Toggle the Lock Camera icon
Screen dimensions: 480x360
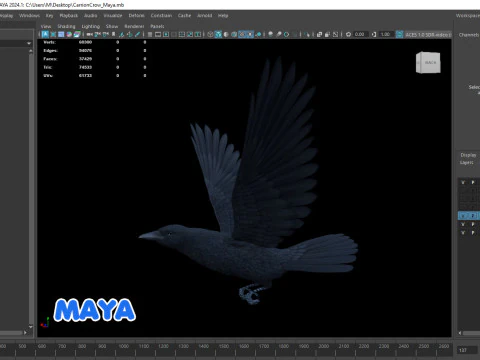(x=97, y=34)
